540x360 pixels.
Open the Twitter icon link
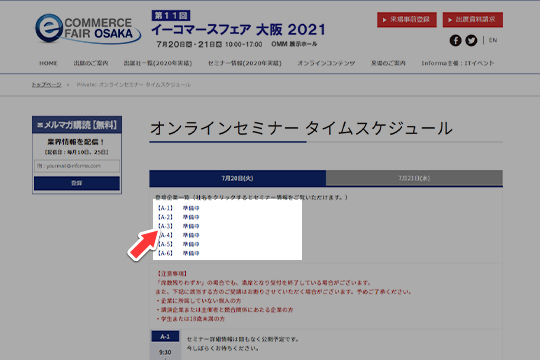click(471, 40)
